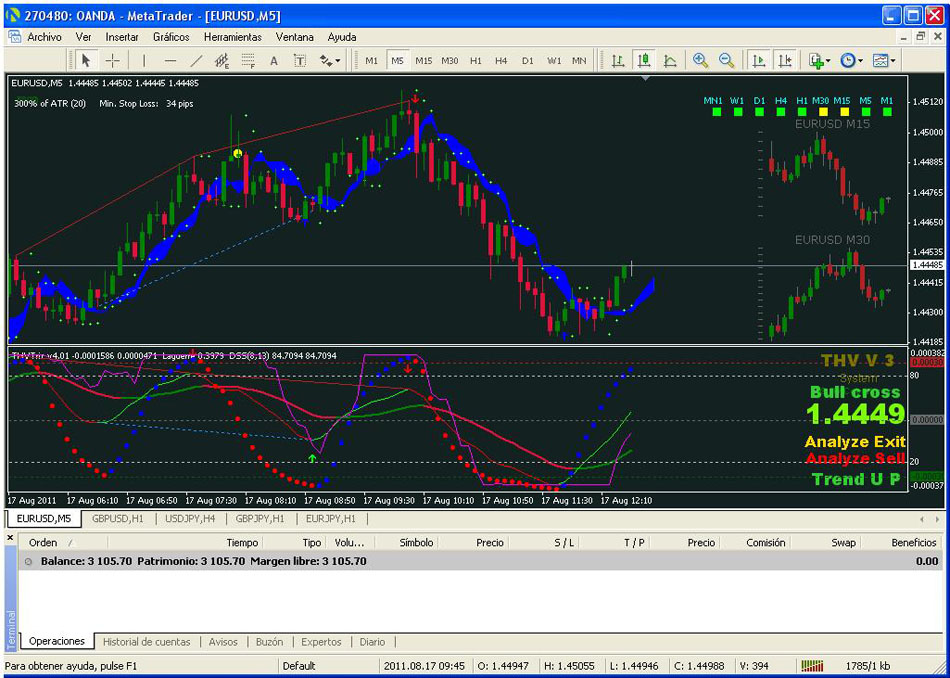Switch chart to candlestick mode
The height and width of the screenshot is (678, 950).
point(644,60)
